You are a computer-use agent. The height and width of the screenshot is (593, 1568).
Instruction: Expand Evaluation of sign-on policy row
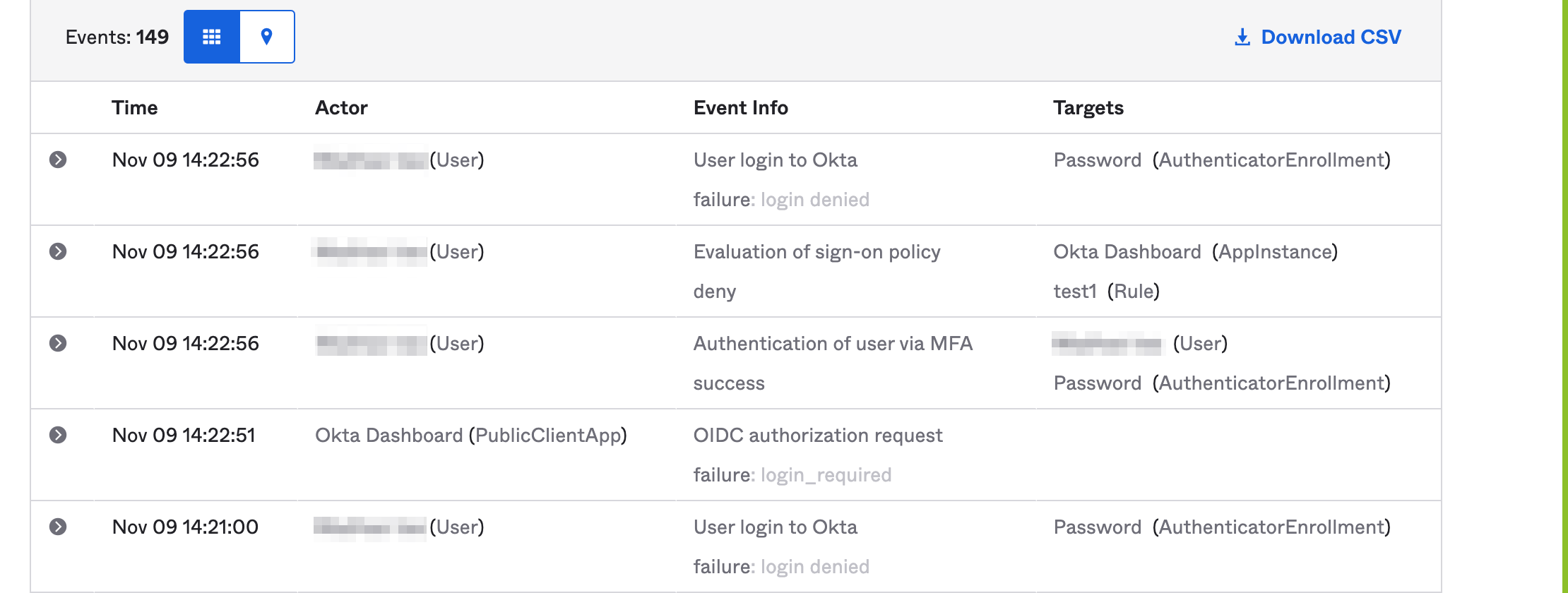click(58, 252)
